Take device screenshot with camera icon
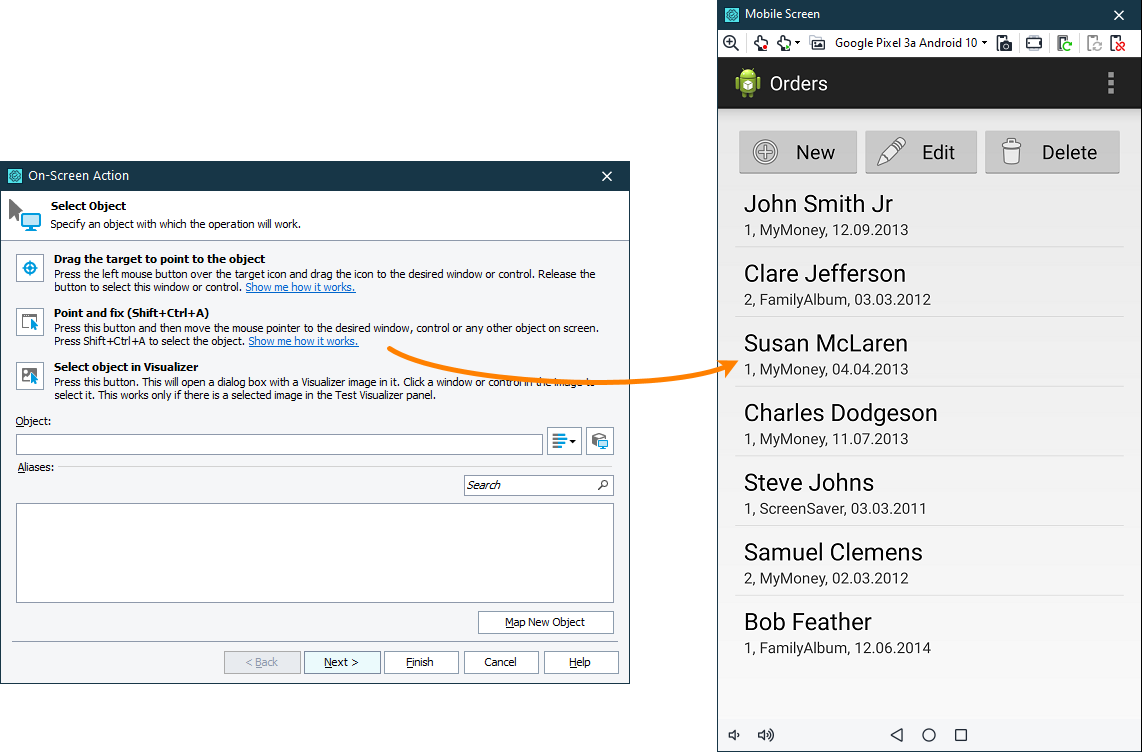Image resolution: width=1142 pixels, height=754 pixels. click(1004, 43)
